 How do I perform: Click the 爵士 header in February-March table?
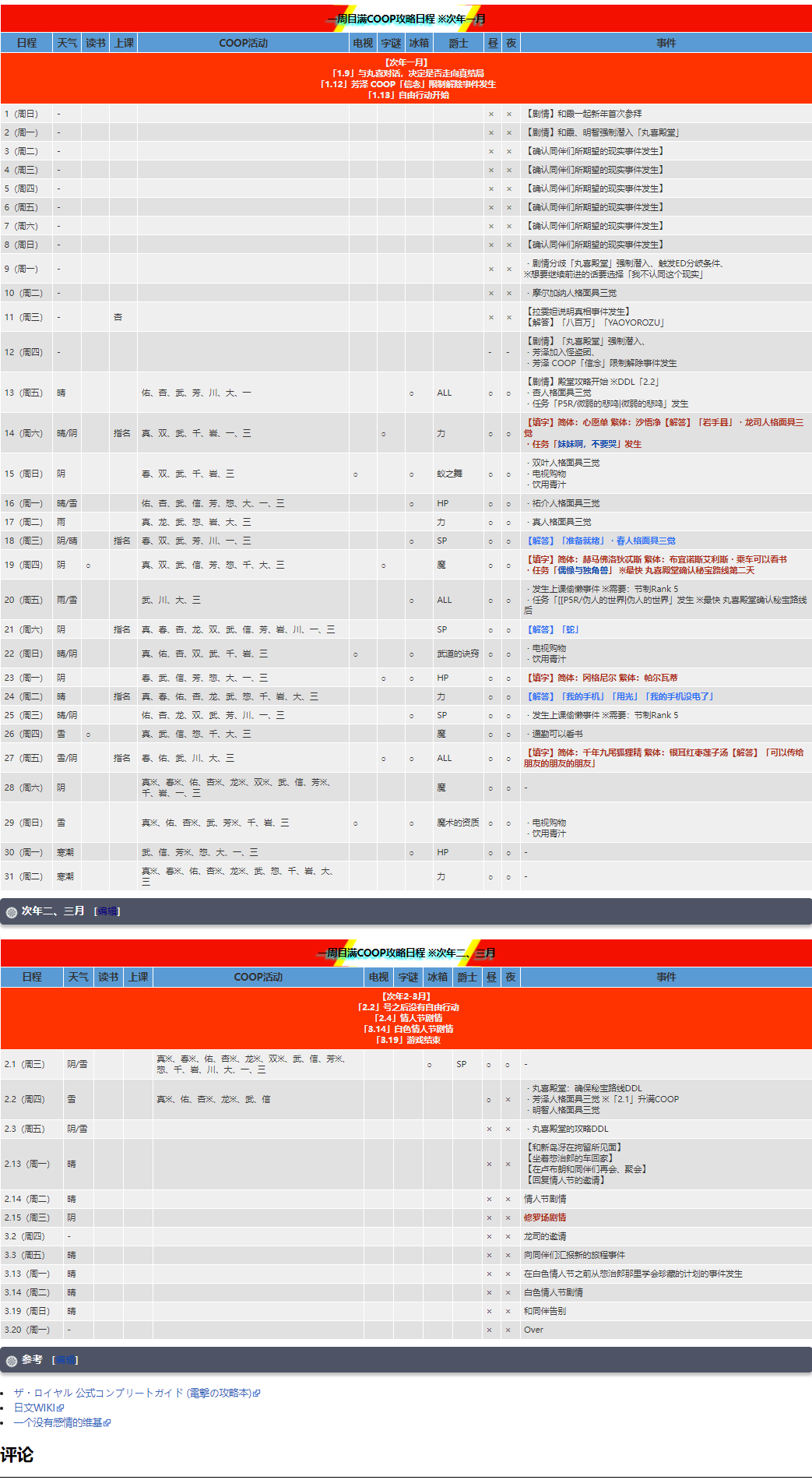click(467, 977)
